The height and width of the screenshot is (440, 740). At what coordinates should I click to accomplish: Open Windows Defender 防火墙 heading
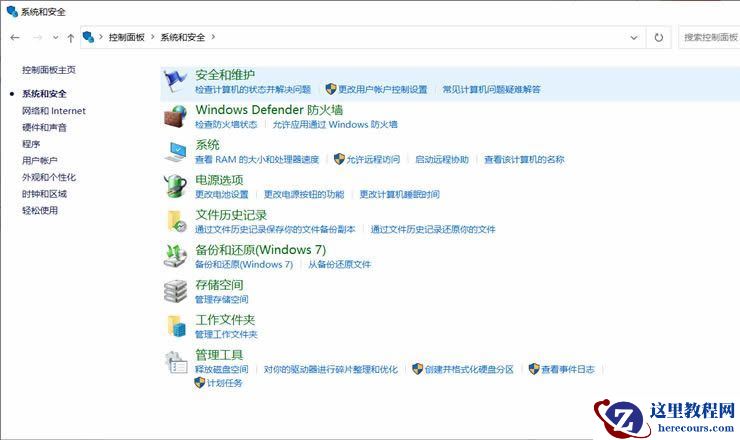(269, 110)
